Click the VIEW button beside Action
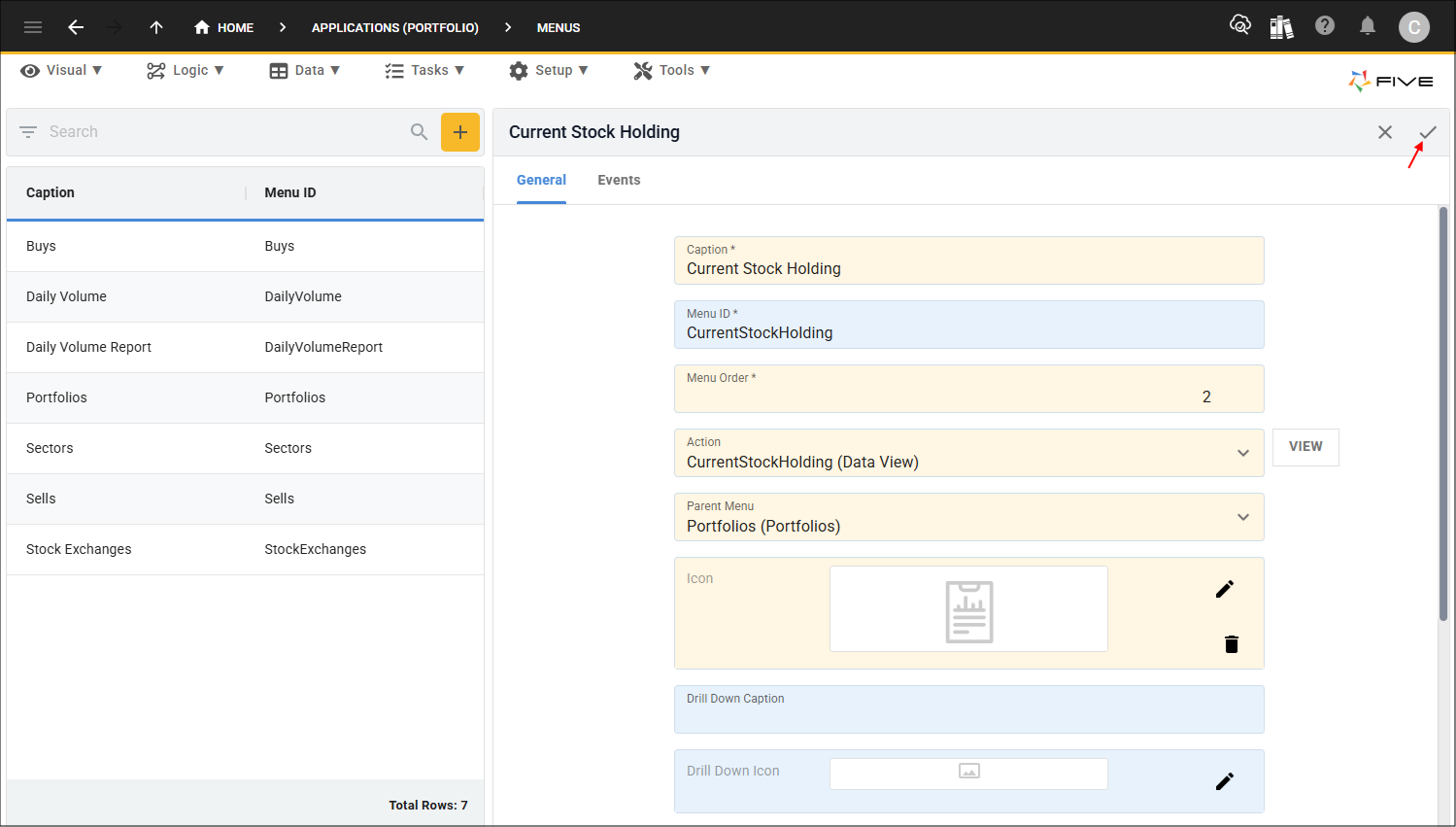 pos(1305,447)
